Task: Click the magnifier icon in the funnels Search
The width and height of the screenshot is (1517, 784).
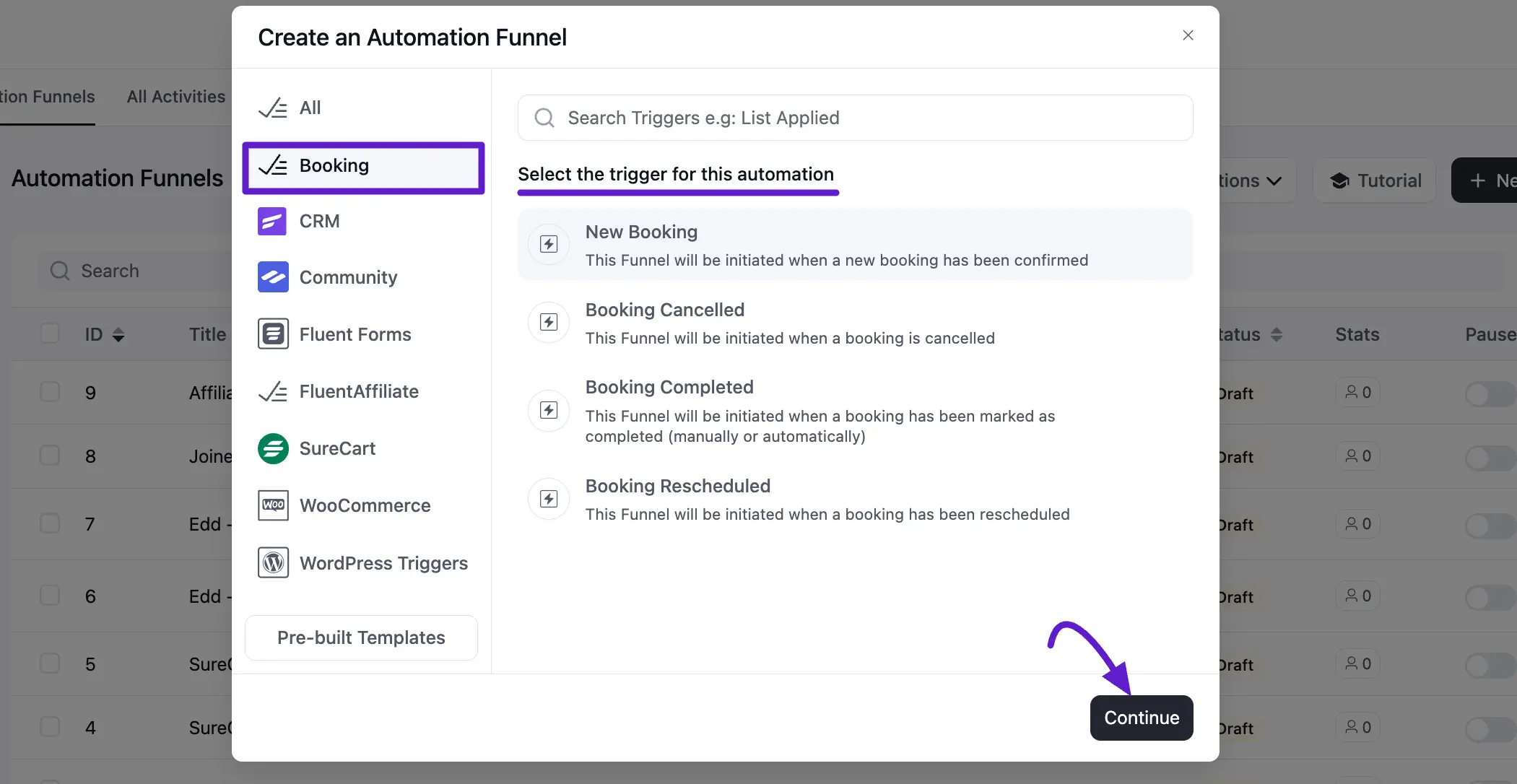Action: (x=60, y=271)
